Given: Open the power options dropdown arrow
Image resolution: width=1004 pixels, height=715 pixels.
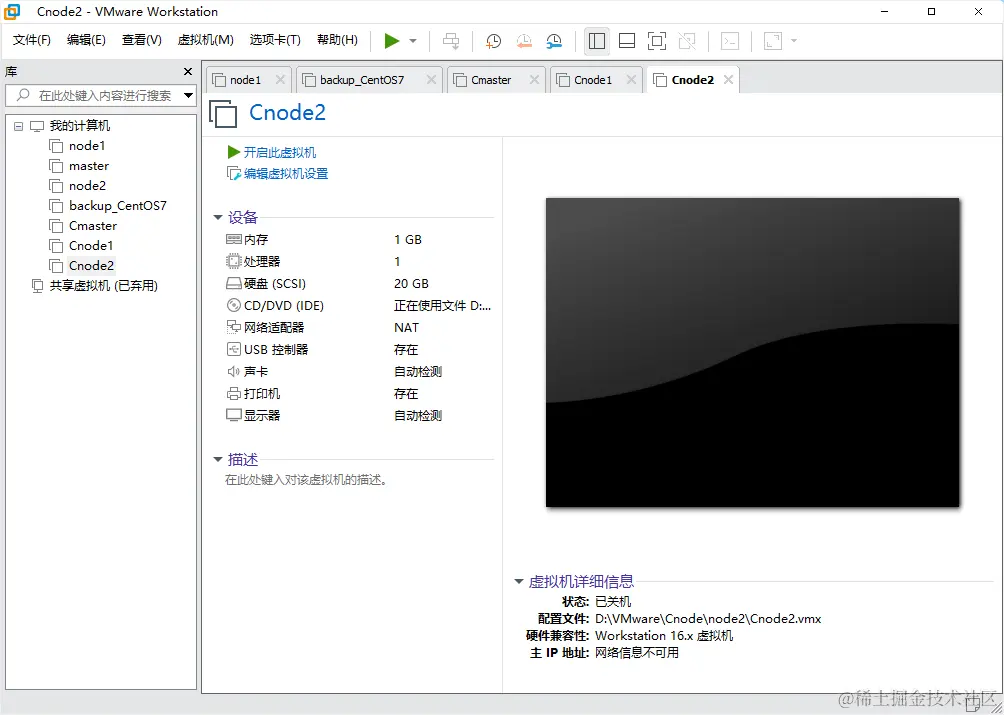Looking at the screenshot, I should pyautogui.click(x=413, y=41).
